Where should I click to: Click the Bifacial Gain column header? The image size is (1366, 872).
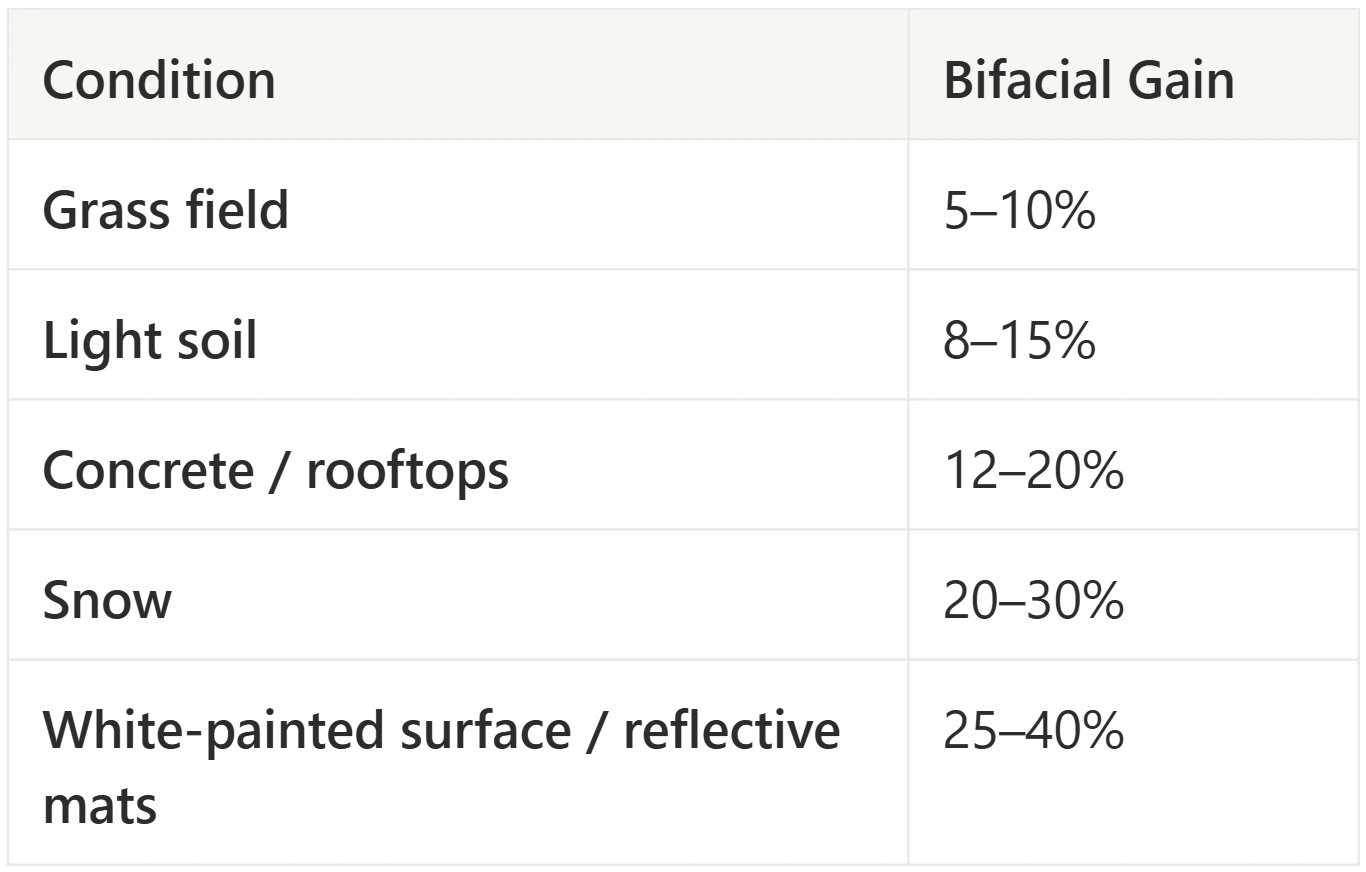pyautogui.click(x=1133, y=75)
